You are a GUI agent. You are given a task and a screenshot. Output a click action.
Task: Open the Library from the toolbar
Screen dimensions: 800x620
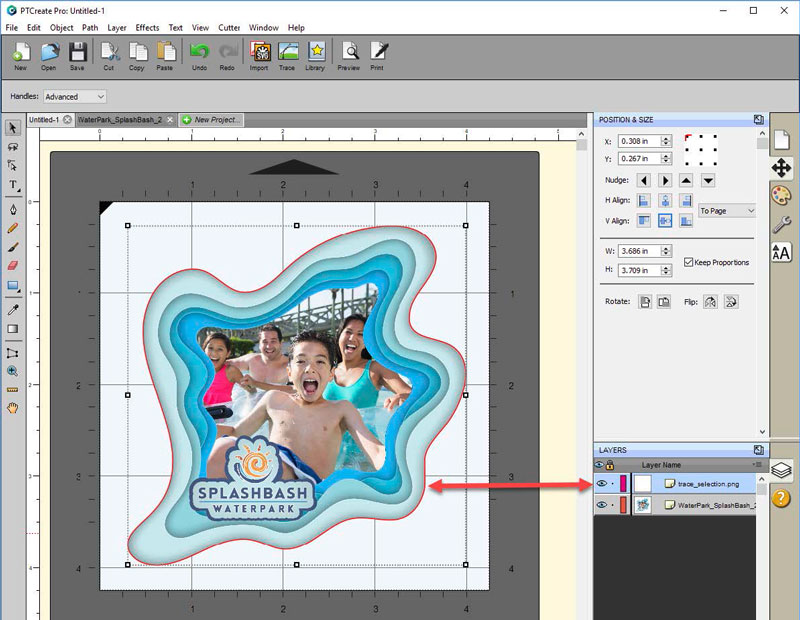[316, 56]
